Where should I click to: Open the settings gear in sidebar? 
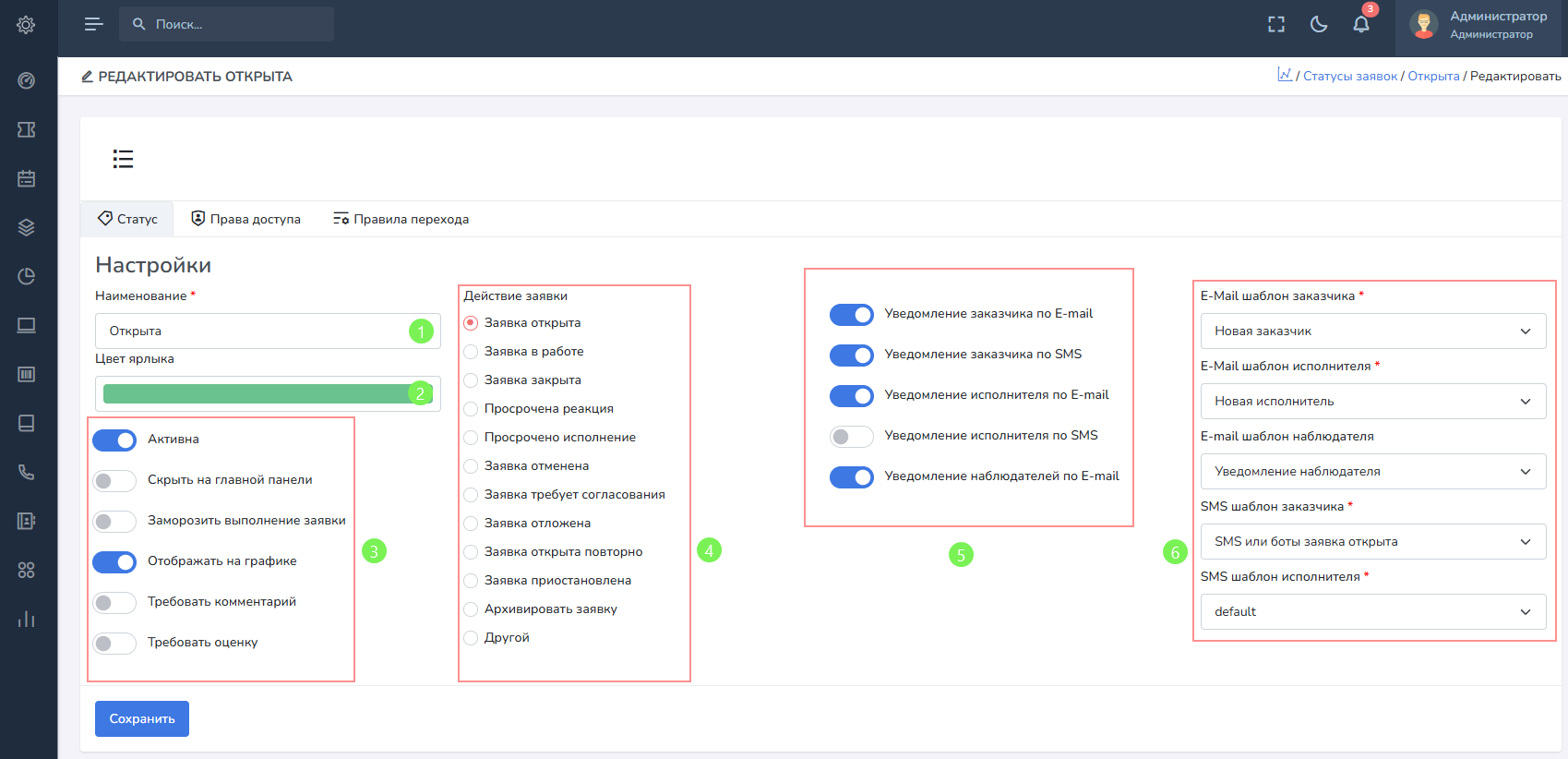tap(26, 25)
